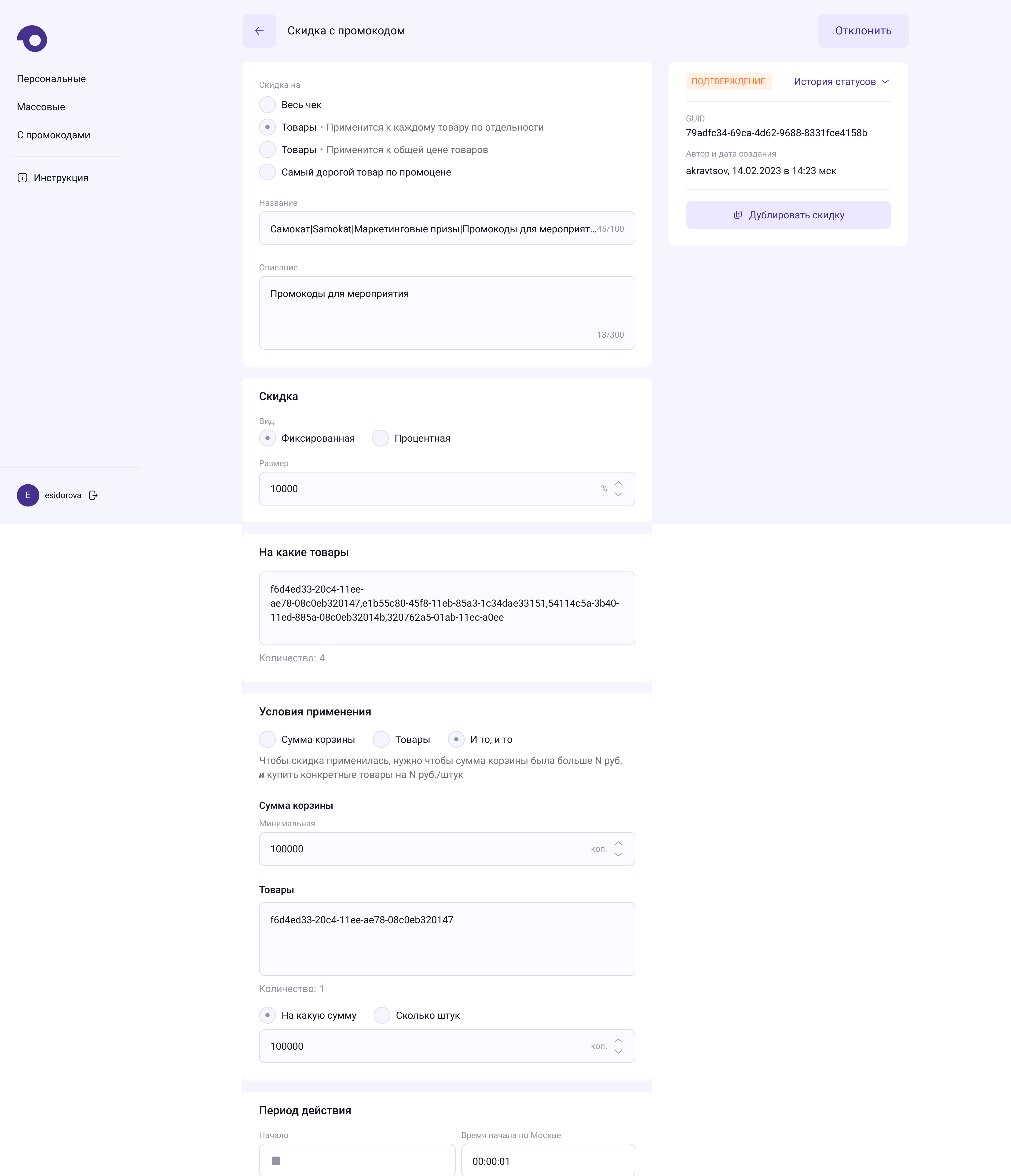1011x1176 pixels.
Task: Select Самый дорогой товар по промоцене
Action: 267,172
